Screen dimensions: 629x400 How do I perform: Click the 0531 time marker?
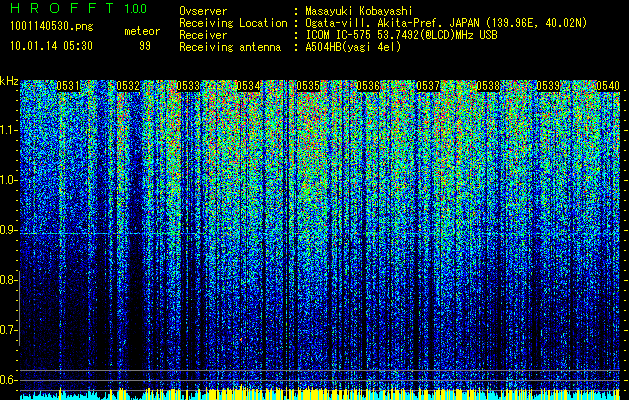tap(68, 86)
